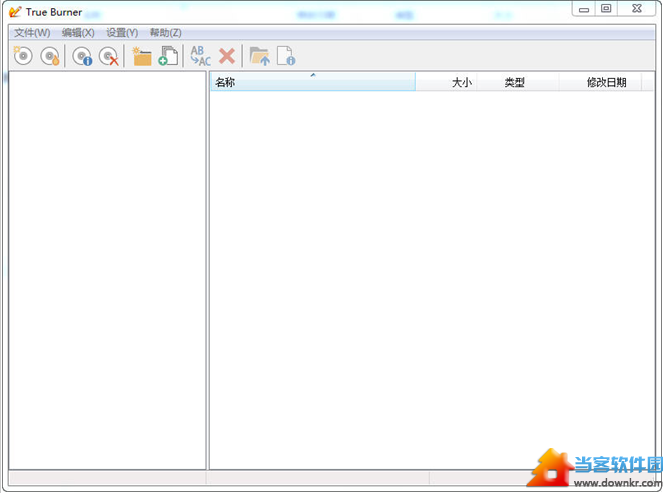Sort by the 类型 column header
The height and width of the screenshot is (493, 663).
point(518,82)
